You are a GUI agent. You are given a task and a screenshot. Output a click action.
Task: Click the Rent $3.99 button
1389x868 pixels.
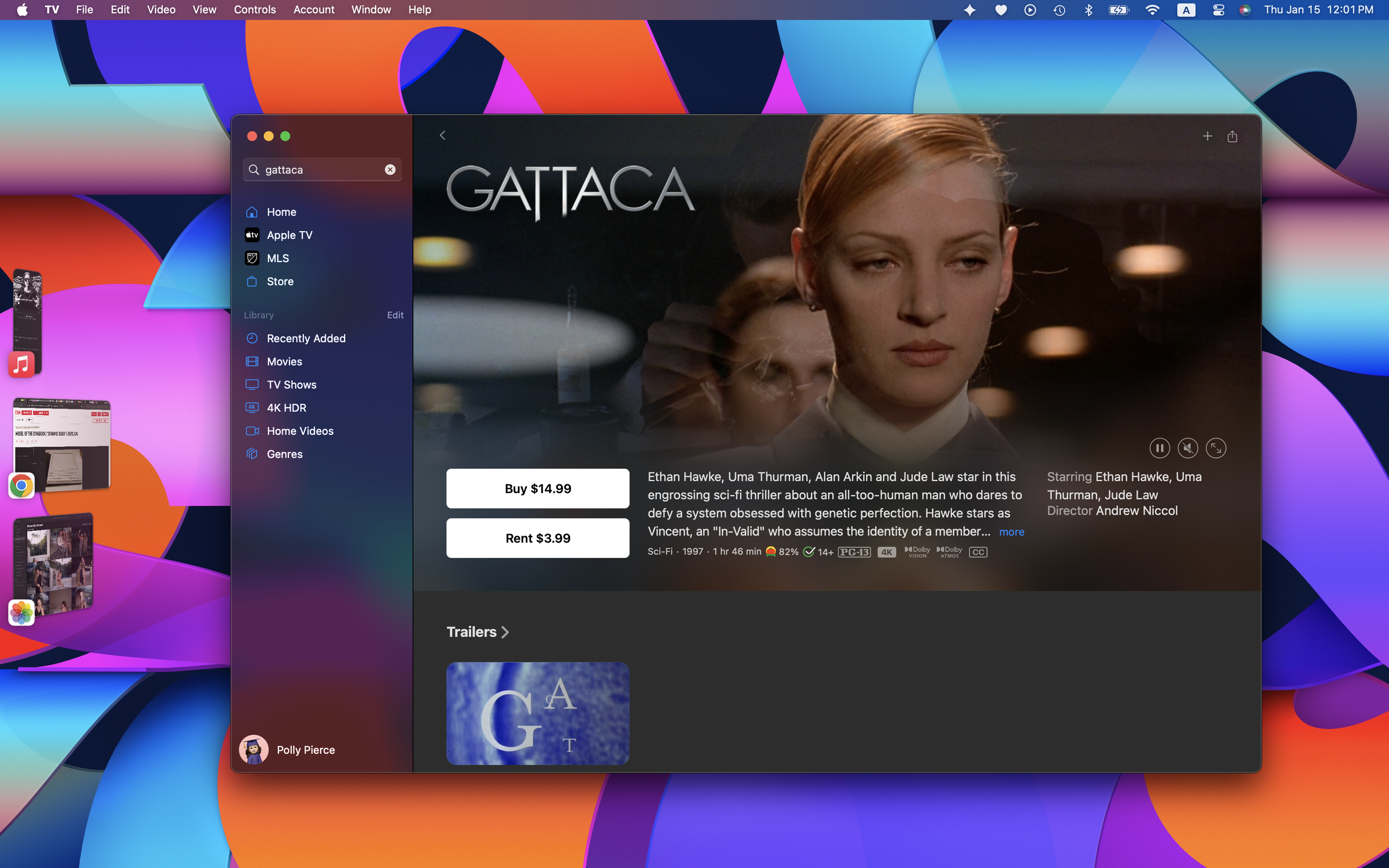click(x=537, y=538)
